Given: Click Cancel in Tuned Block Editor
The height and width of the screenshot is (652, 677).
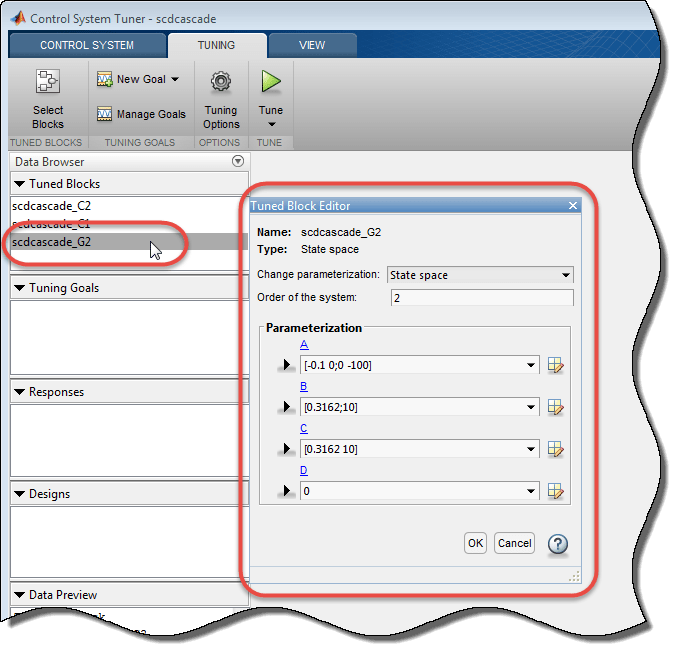Looking at the screenshot, I should coord(514,543).
